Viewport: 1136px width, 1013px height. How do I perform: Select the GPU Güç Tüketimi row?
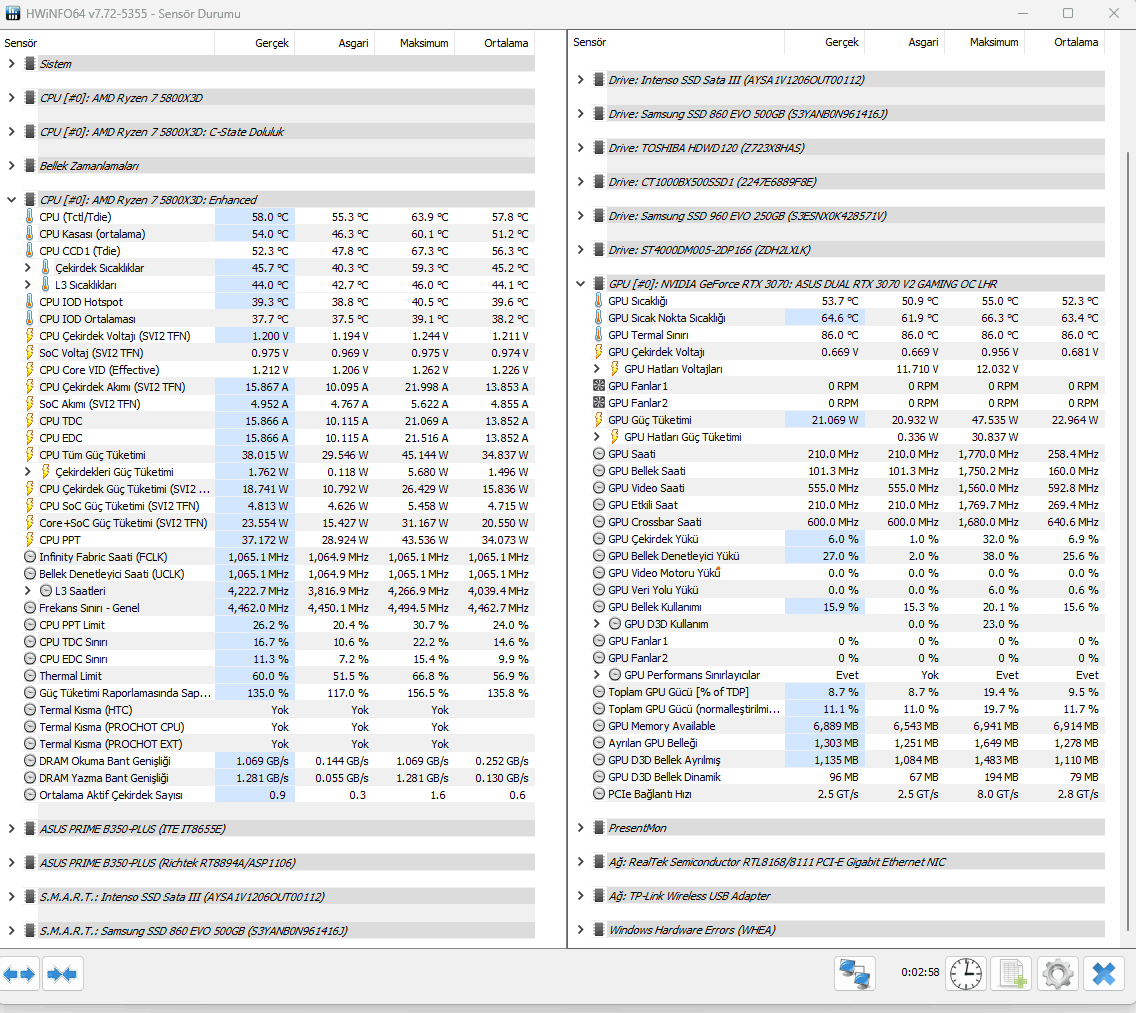(649, 420)
